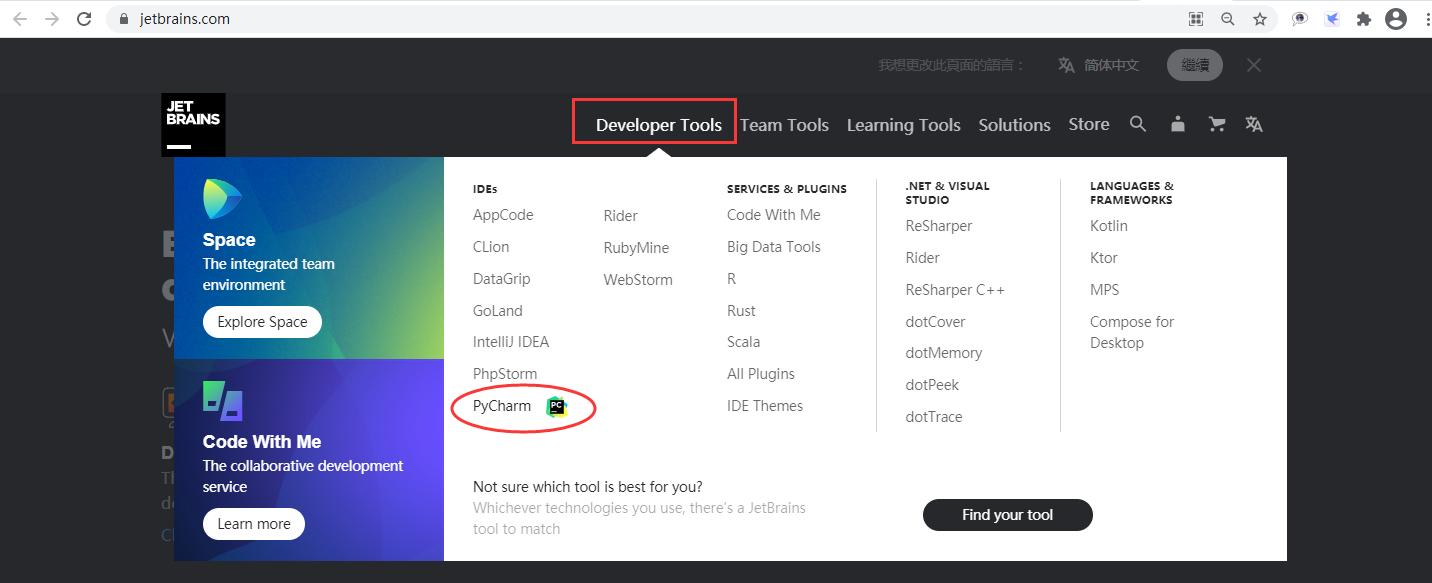
Task: Click the zoom magnifier icon in address bar
Action: pyautogui.click(x=1227, y=19)
